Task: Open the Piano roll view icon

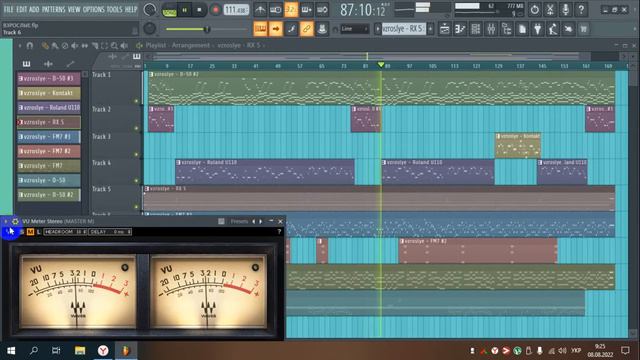Action: click(460, 29)
